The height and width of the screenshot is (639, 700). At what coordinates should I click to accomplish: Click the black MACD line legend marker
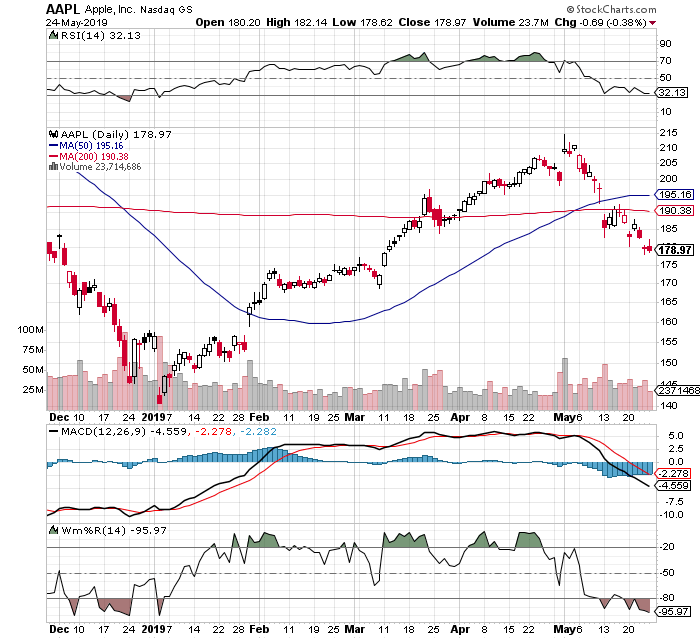pos(54,432)
